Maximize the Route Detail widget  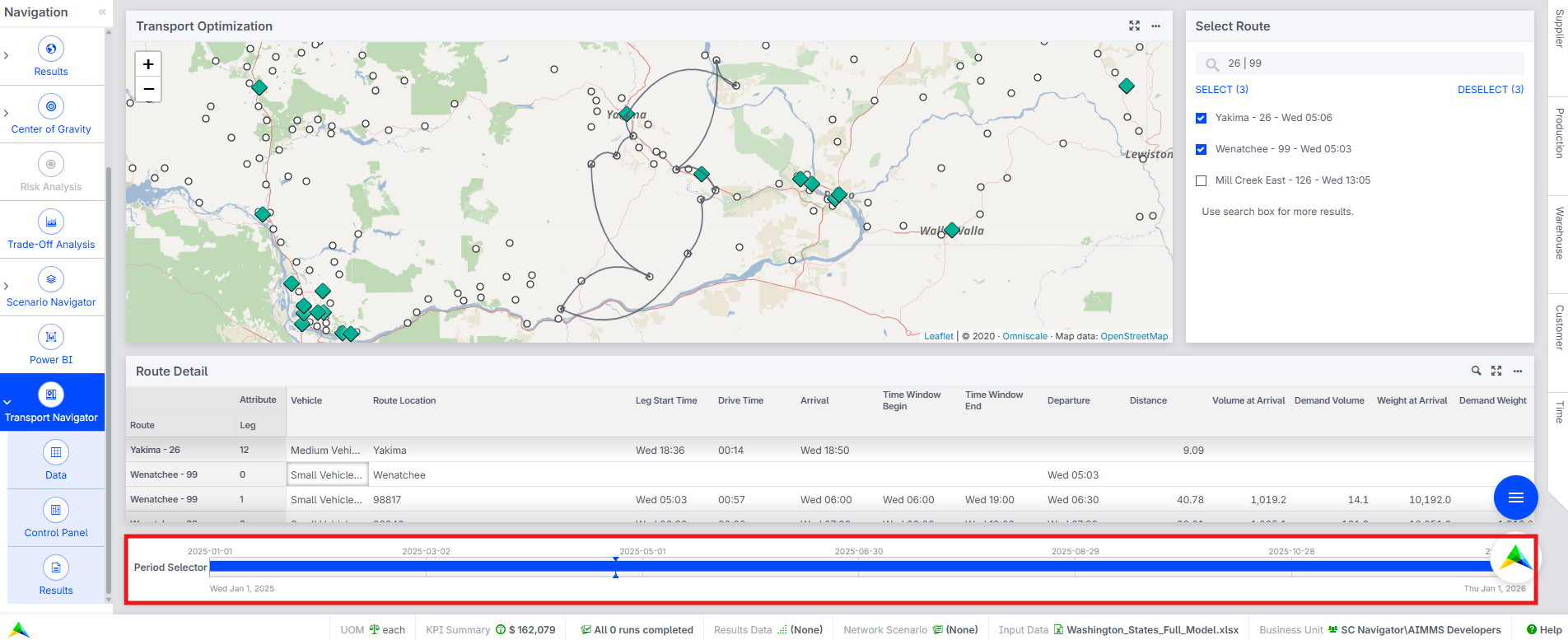[1496, 371]
